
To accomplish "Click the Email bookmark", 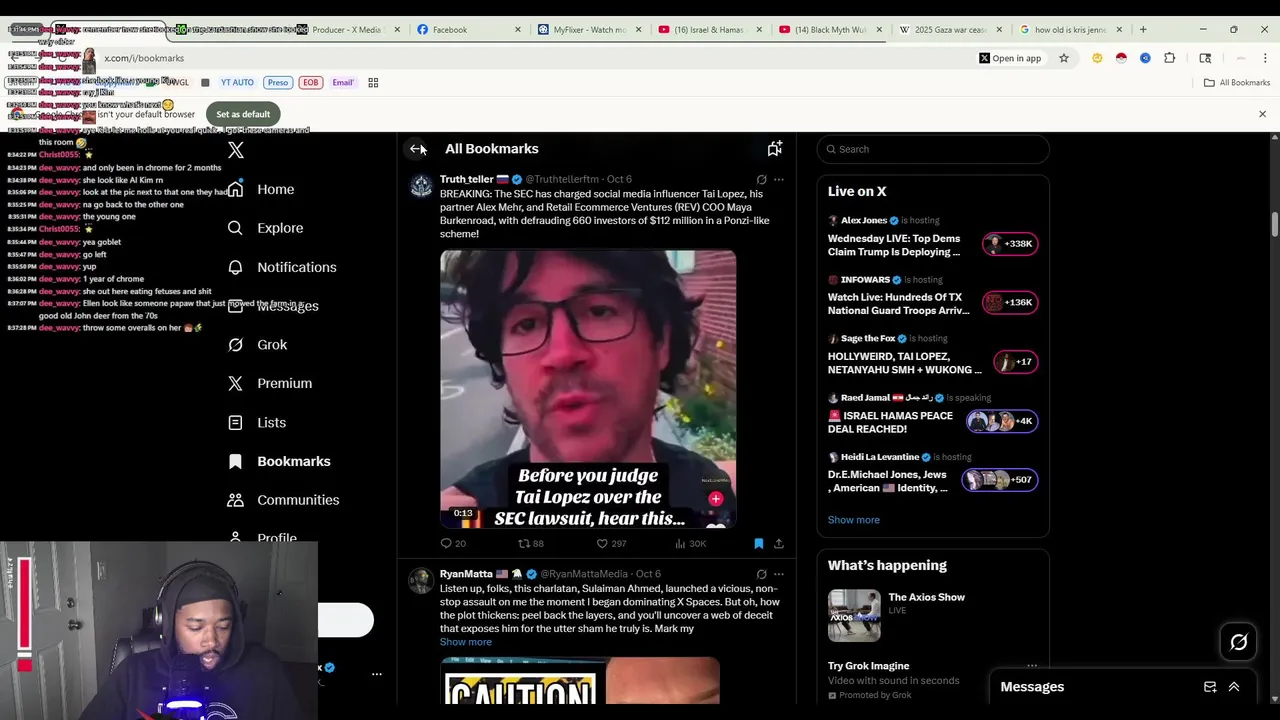I will [x=343, y=83].
